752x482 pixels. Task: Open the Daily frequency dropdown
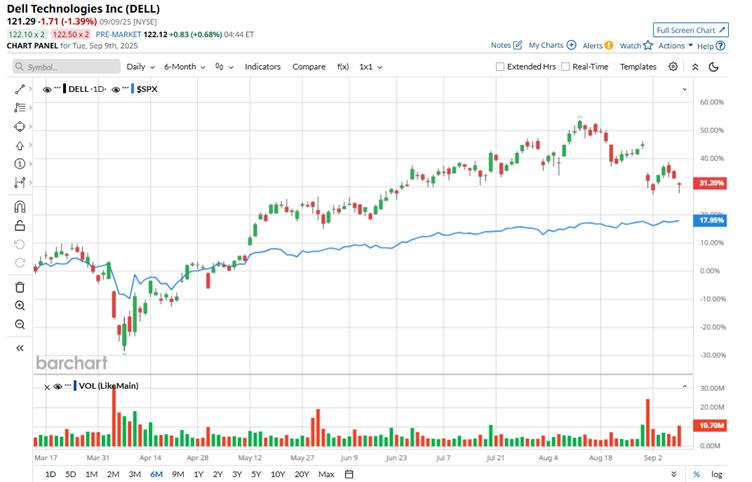pos(141,67)
